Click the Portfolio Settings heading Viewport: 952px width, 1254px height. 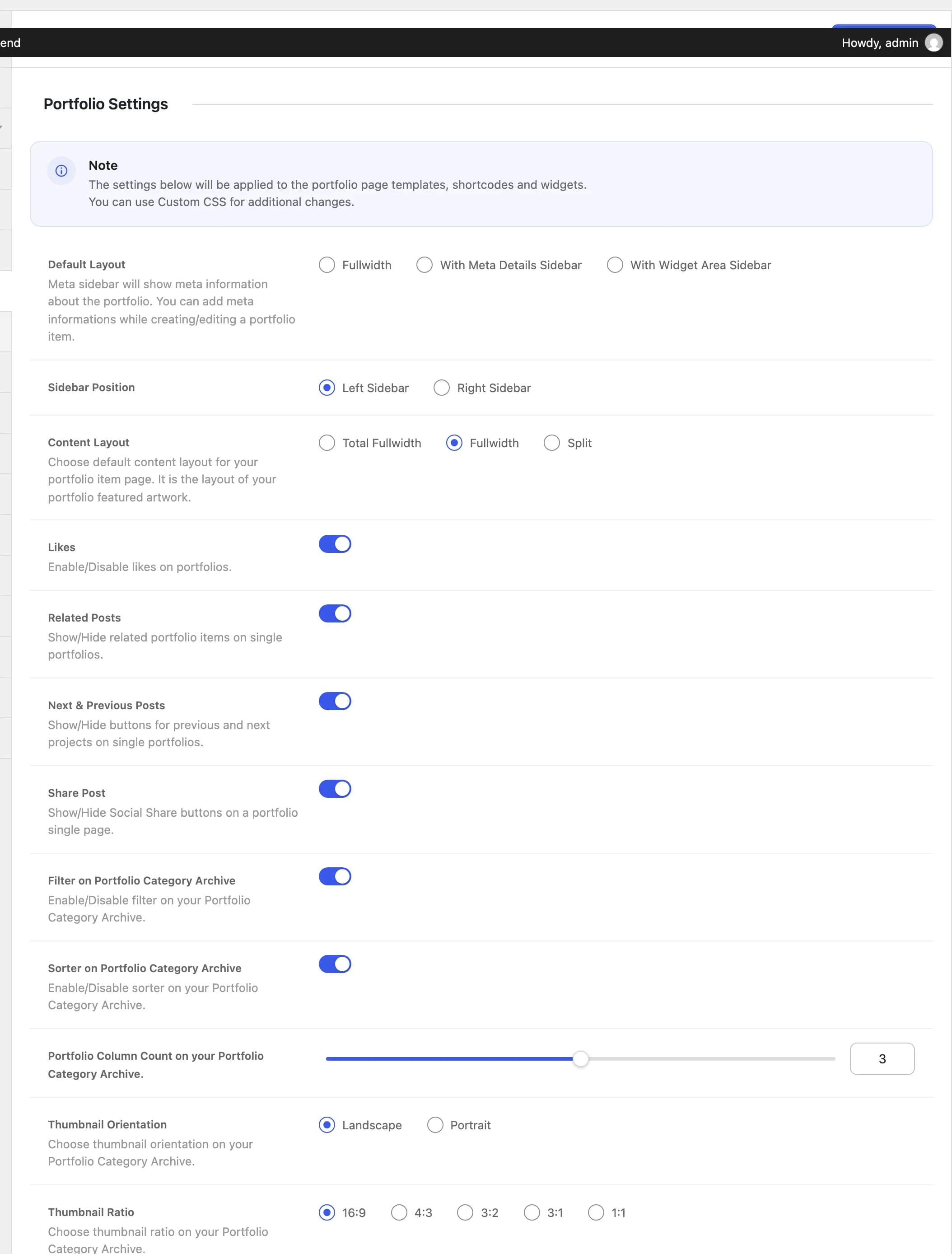(106, 104)
